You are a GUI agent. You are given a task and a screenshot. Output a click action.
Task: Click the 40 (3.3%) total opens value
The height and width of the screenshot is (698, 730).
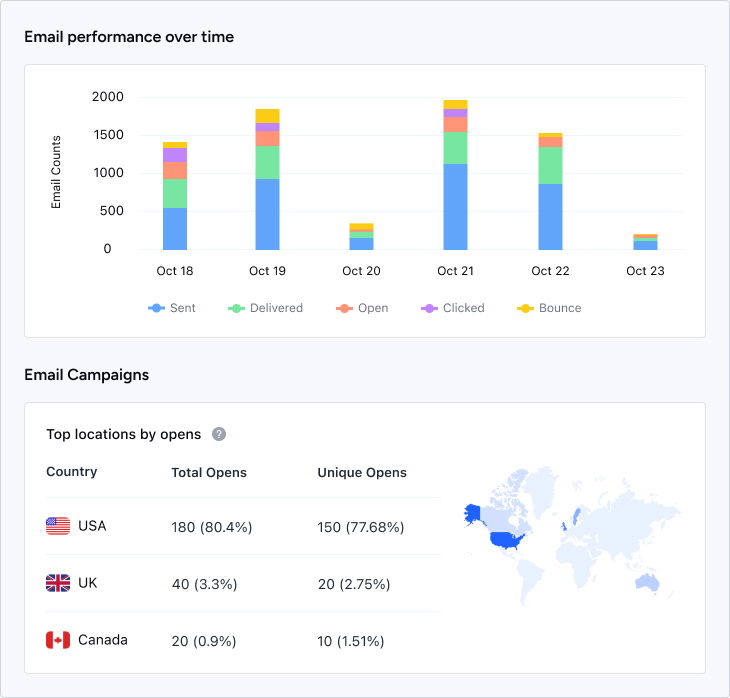[205, 584]
